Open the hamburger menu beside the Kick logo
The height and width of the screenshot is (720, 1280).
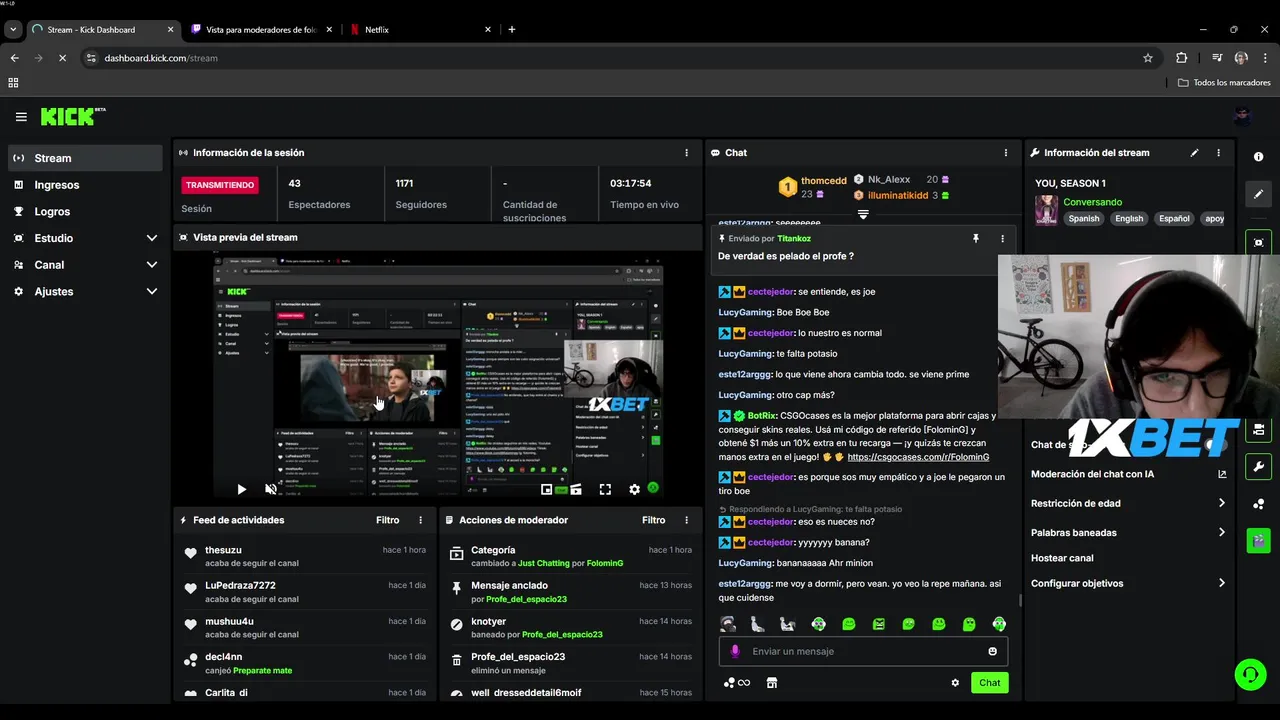[21, 117]
